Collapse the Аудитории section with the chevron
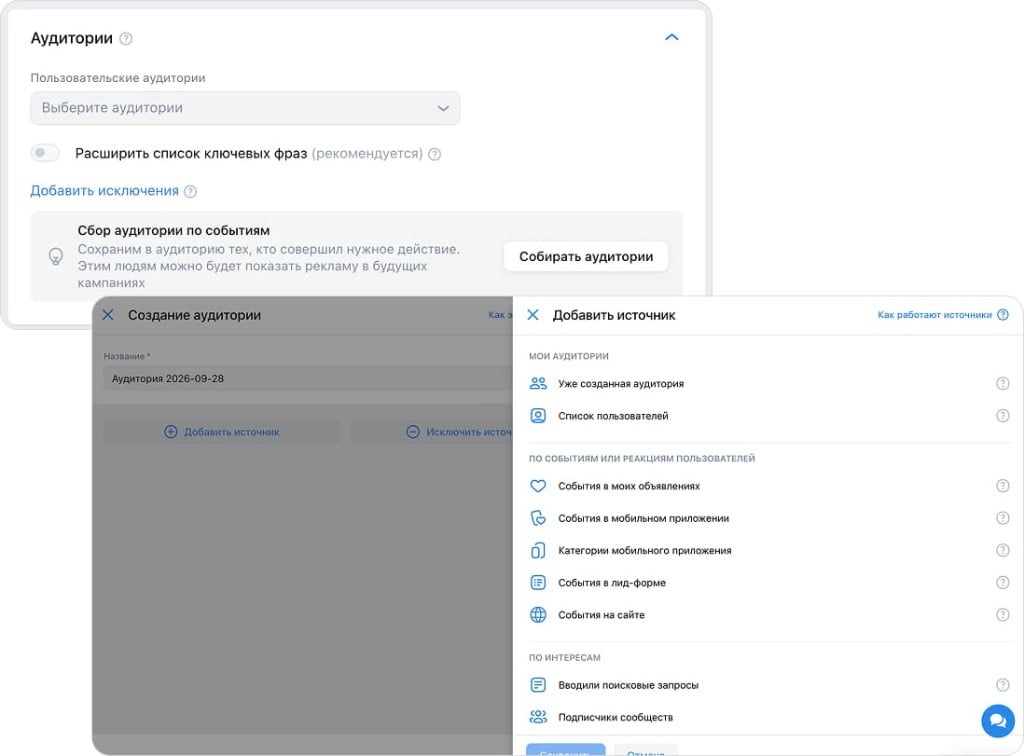 tap(671, 37)
